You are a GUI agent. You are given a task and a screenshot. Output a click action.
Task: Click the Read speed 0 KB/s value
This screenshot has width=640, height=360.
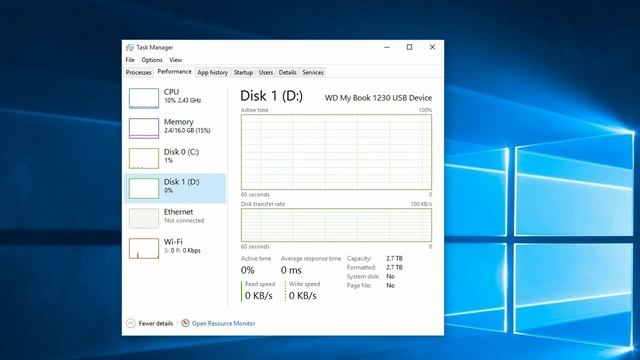pyautogui.click(x=258, y=296)
